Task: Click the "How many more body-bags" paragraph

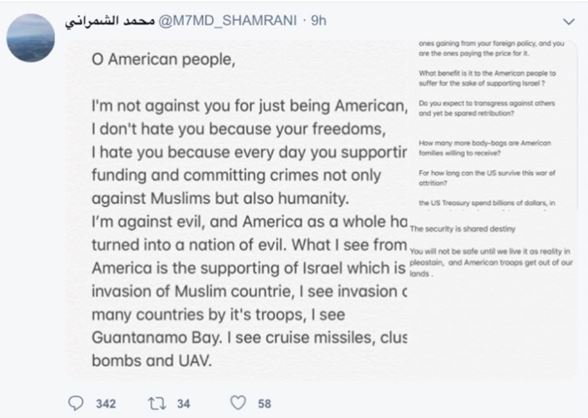Action: (484, 148)
